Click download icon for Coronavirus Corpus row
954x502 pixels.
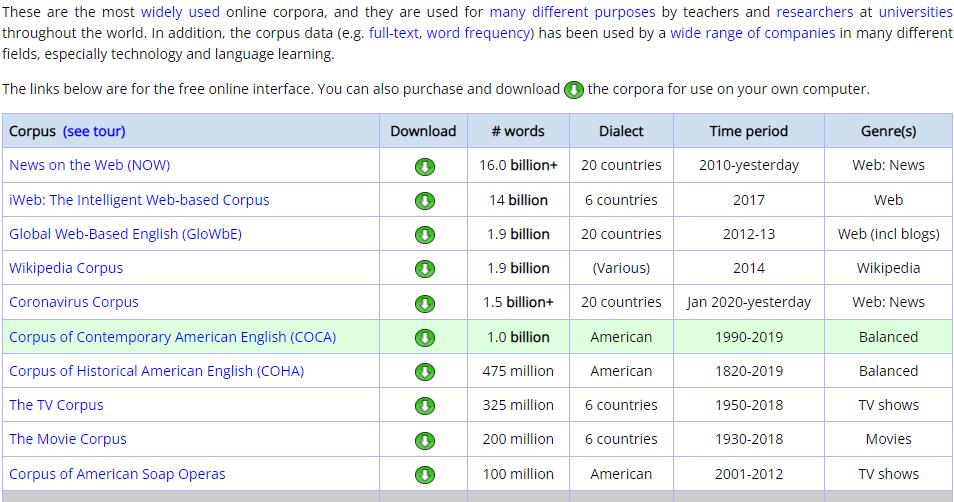click(x=424, y=303)
